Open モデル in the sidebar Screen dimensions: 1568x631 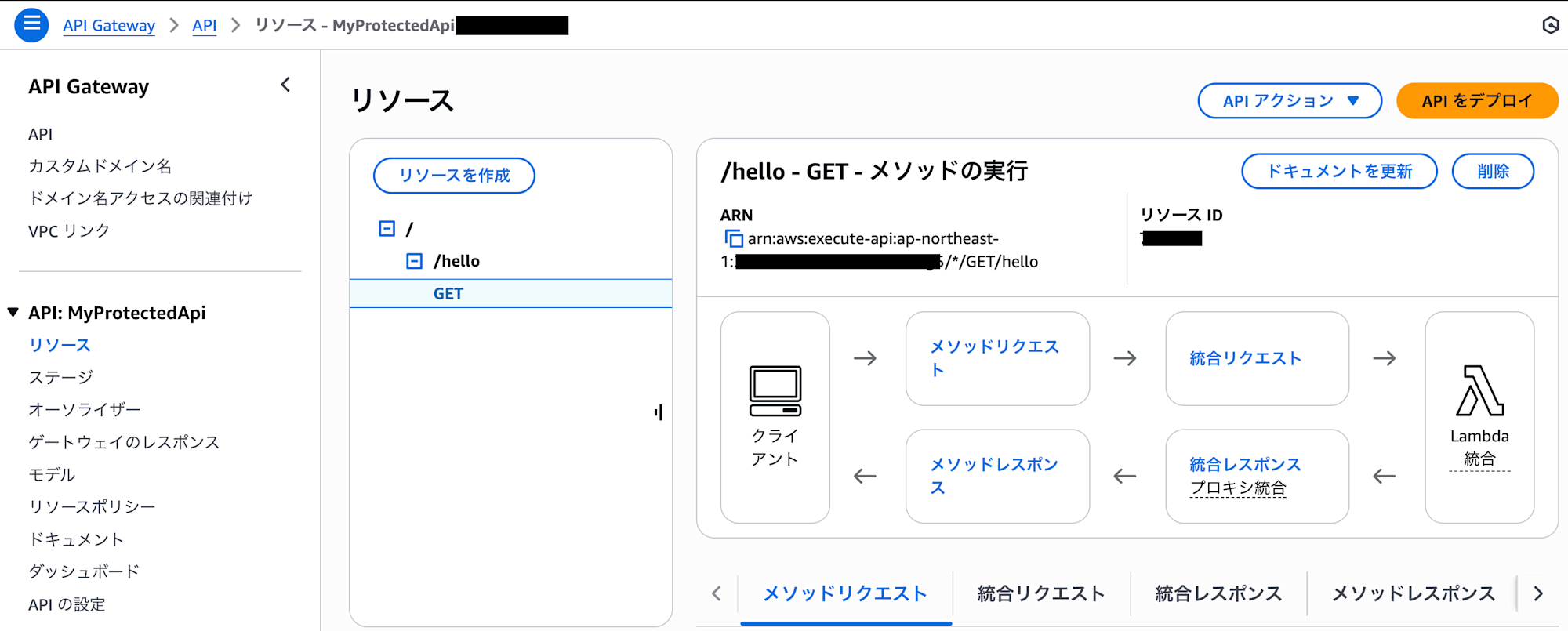tap(52, 474)
